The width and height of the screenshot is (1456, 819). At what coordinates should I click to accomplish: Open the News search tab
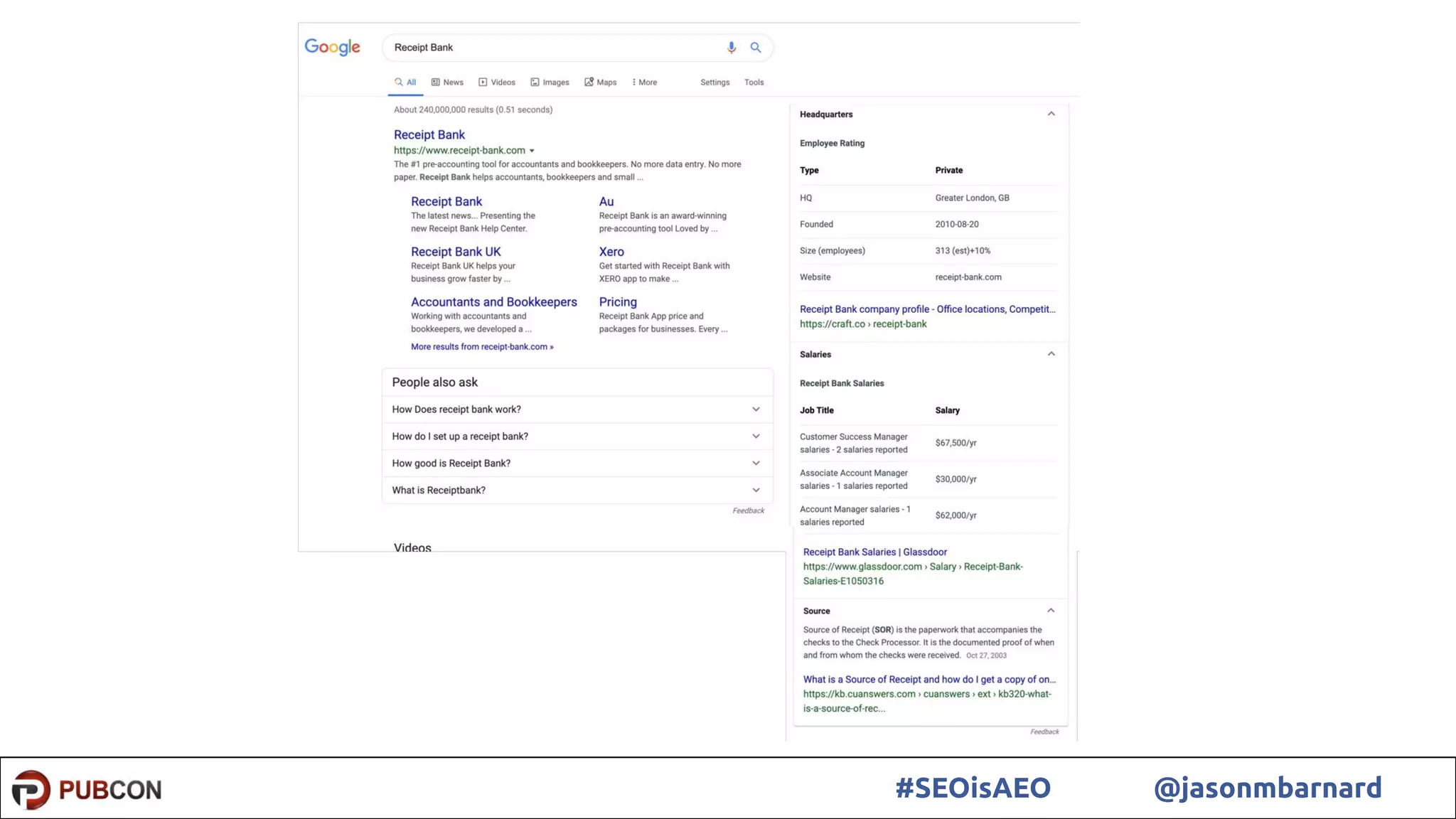[x=447, y=82]
